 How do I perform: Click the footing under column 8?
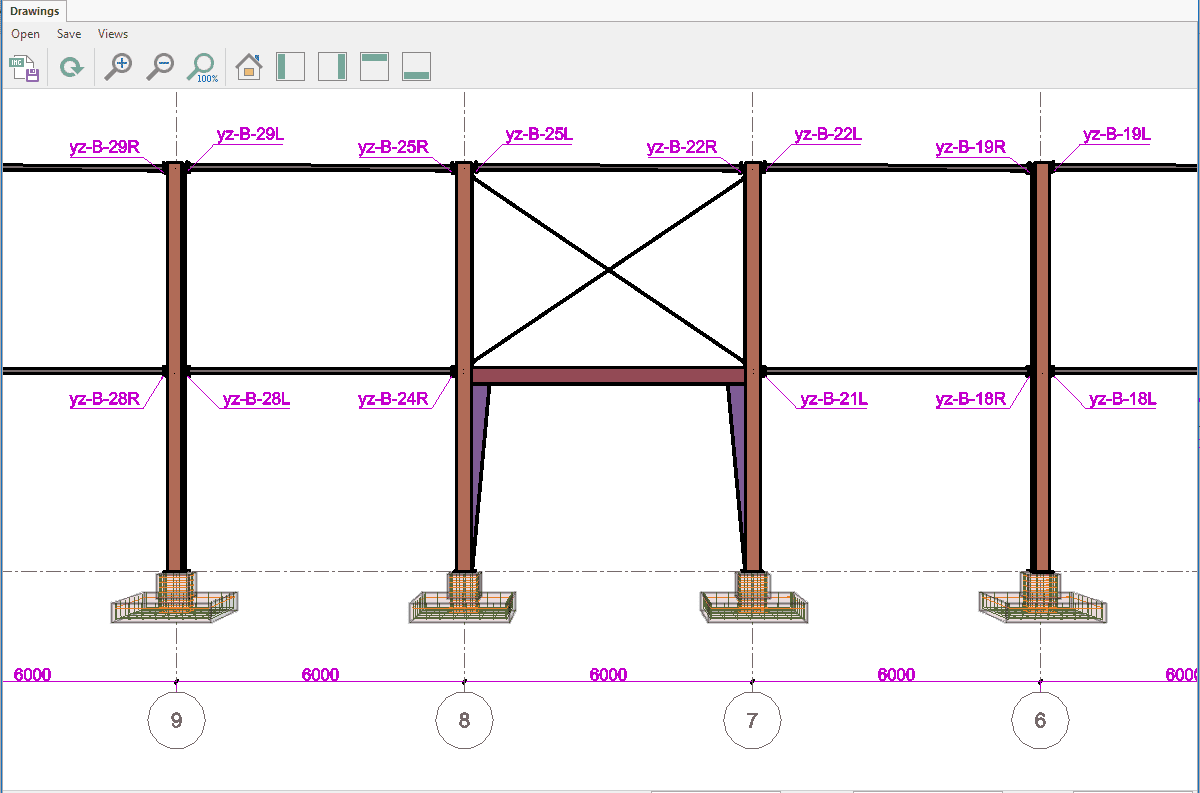coord(463,603)
